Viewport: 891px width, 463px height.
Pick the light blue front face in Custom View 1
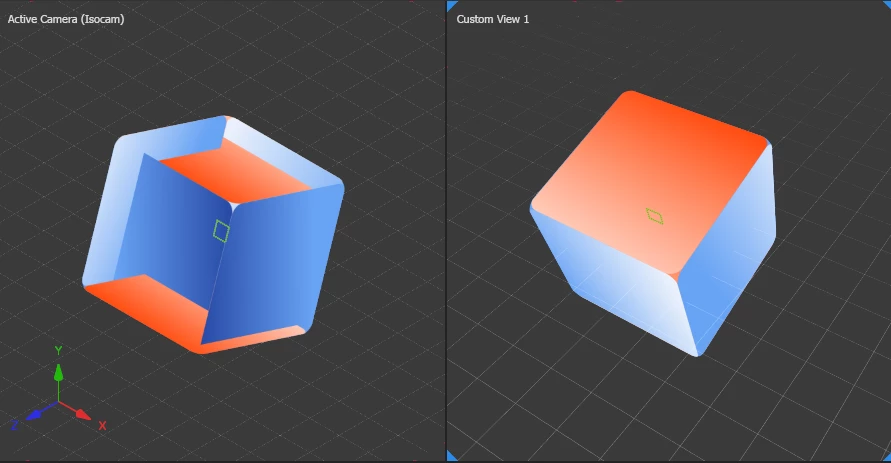coord(617,281)
